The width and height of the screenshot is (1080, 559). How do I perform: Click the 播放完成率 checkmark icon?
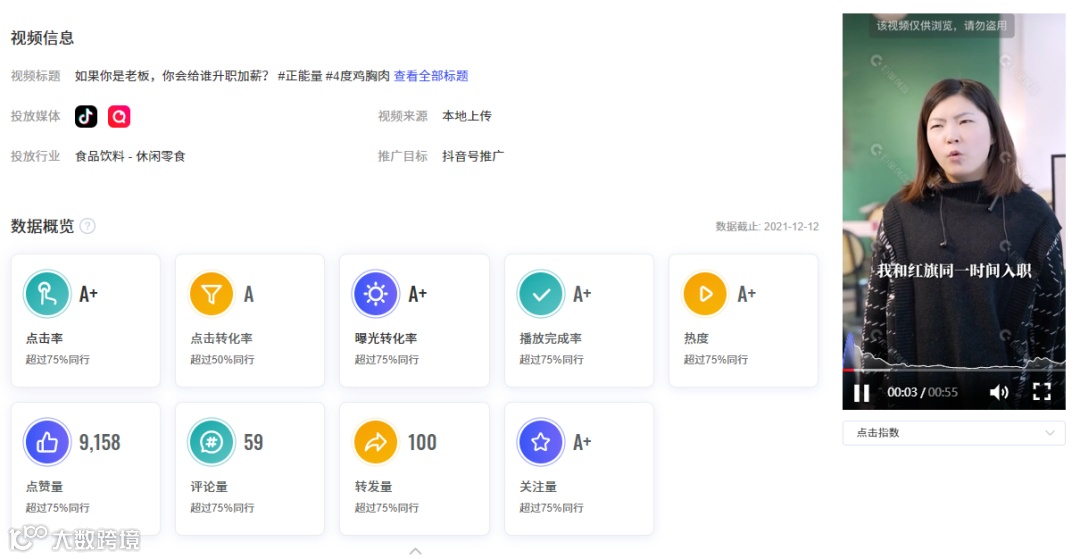pyautogui.click(x=541, y=294)
